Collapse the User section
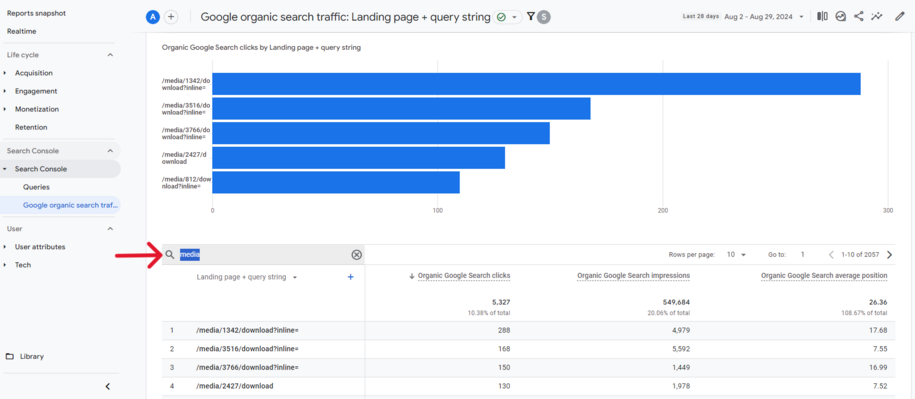The image size is (915, 399). 110,229
